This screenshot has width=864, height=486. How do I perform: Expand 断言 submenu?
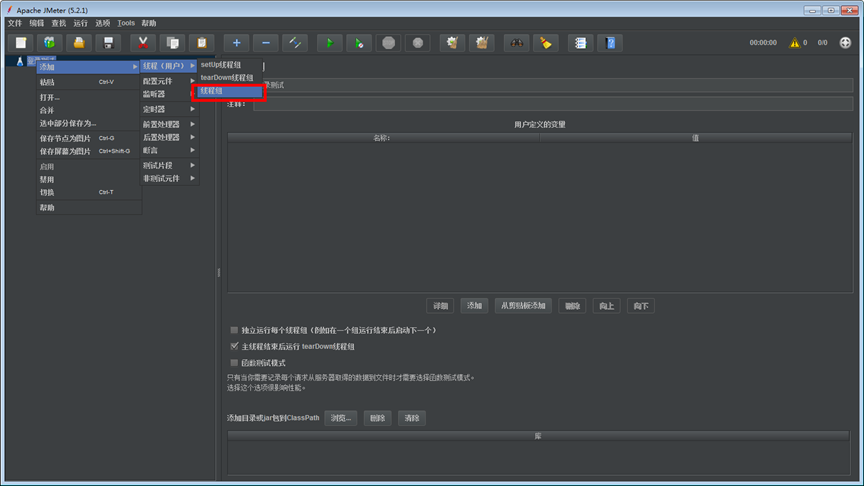click(x=168, y=150)
